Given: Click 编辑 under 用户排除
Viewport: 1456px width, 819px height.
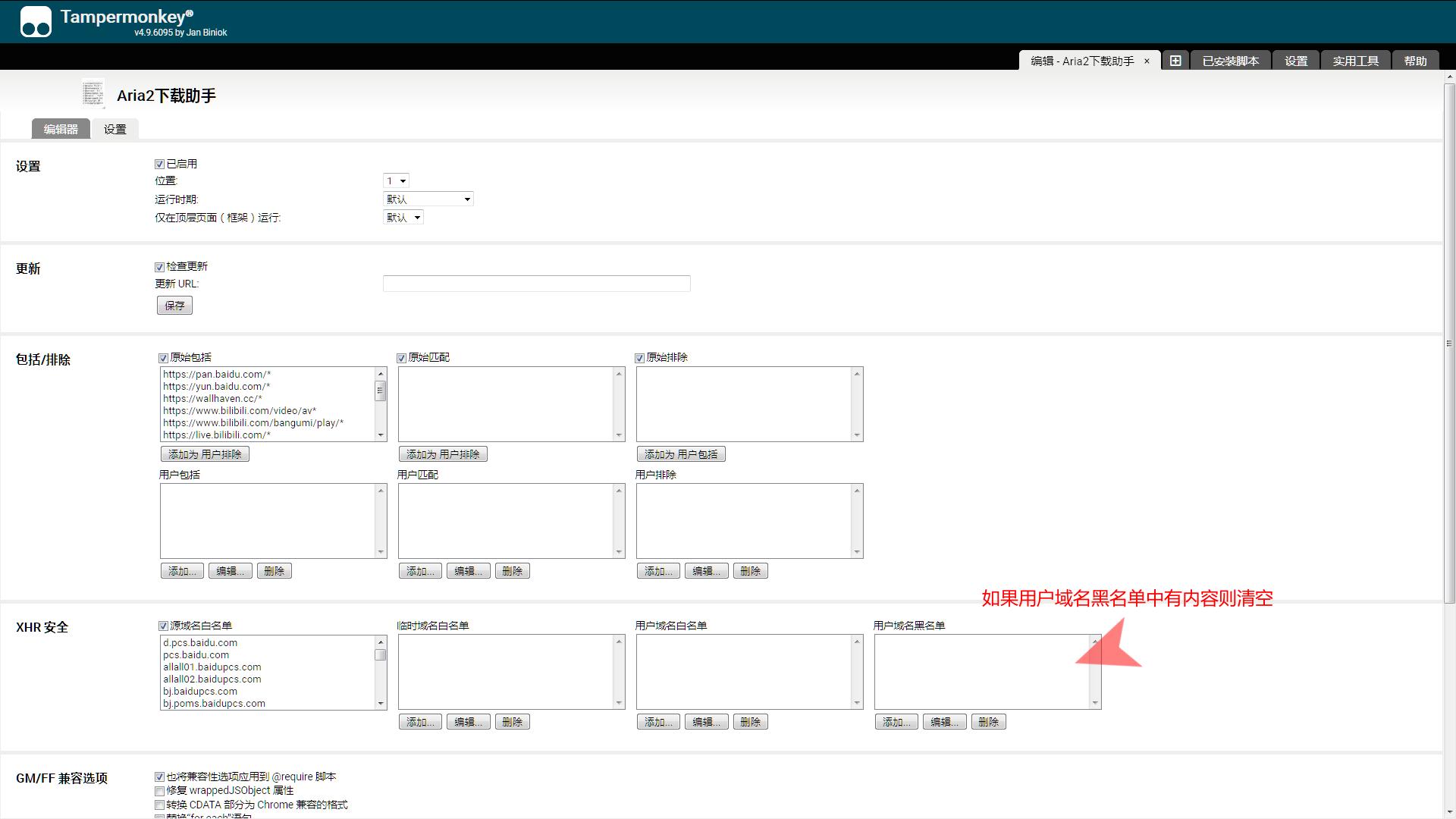Looking at the screenshot, I should coord(707,571).
